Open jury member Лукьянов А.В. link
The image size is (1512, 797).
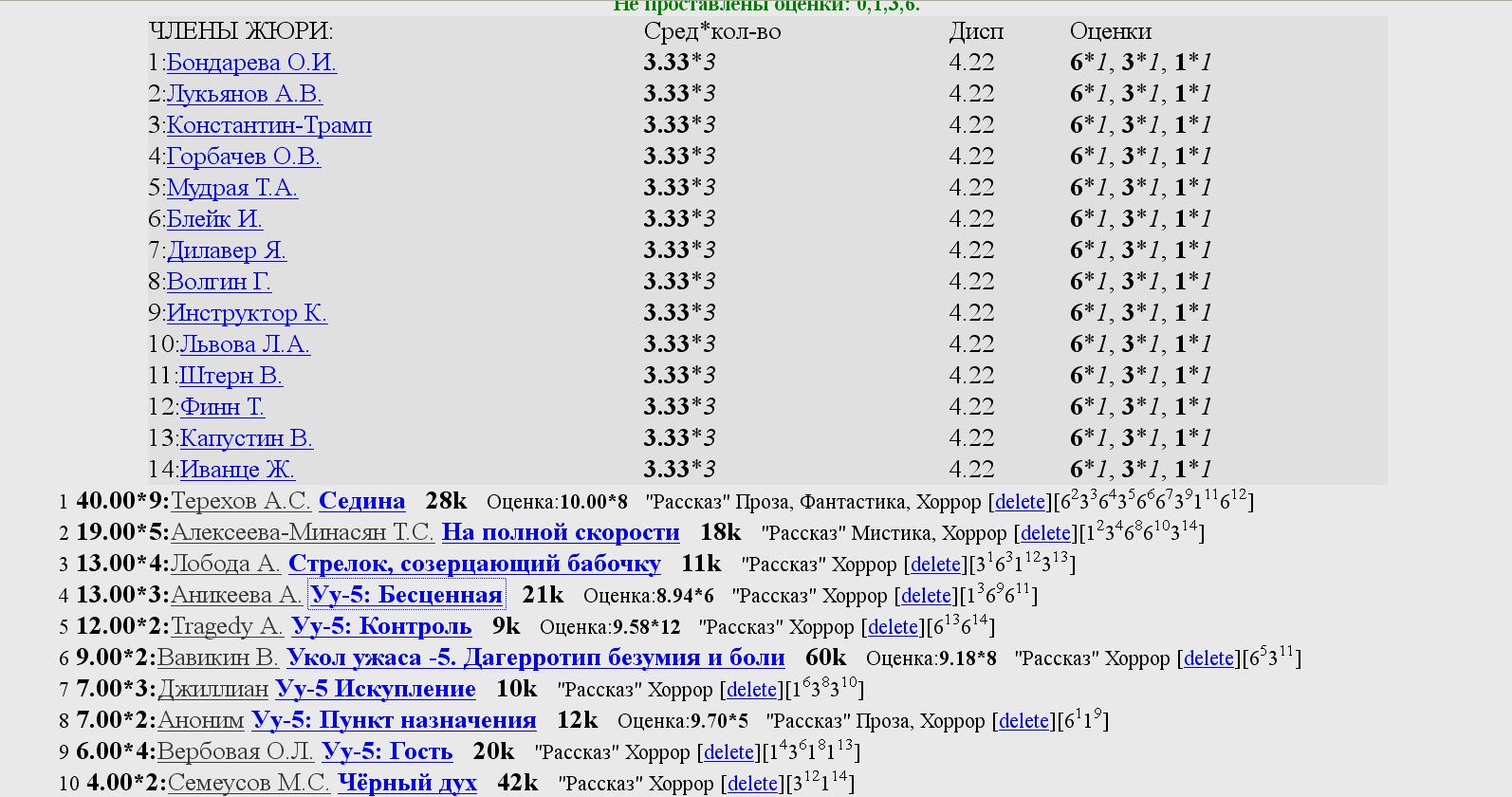pyautogui.click(x=245, y=94)
